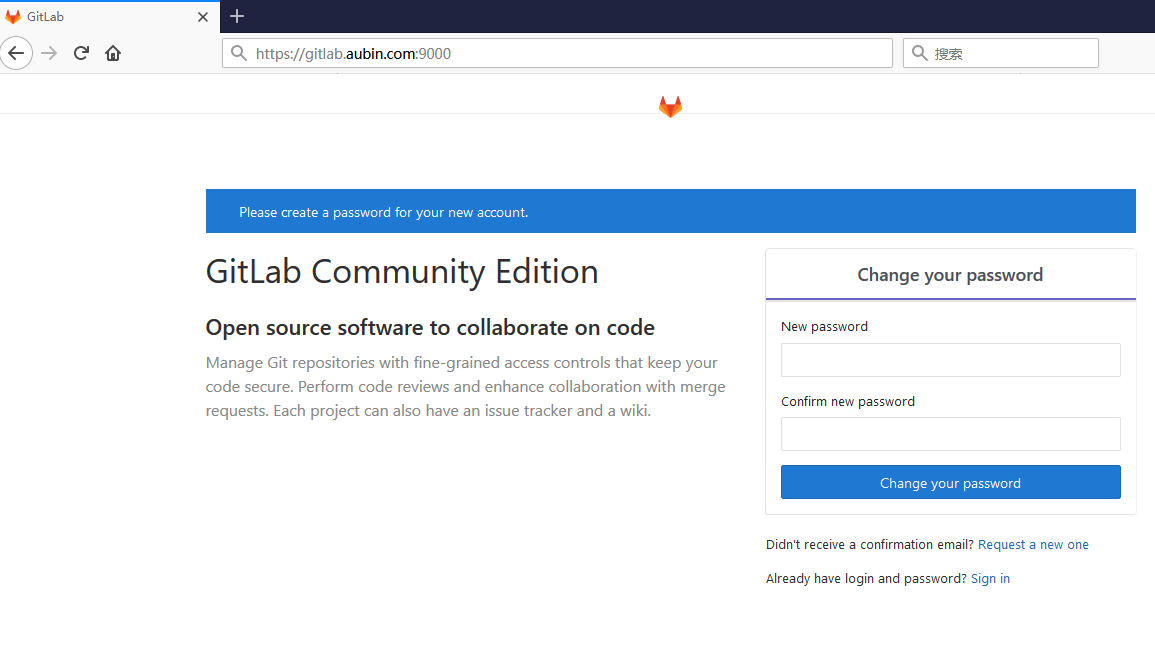
Task: Submit with the blue Change your password button
Action: pos(950,482)
